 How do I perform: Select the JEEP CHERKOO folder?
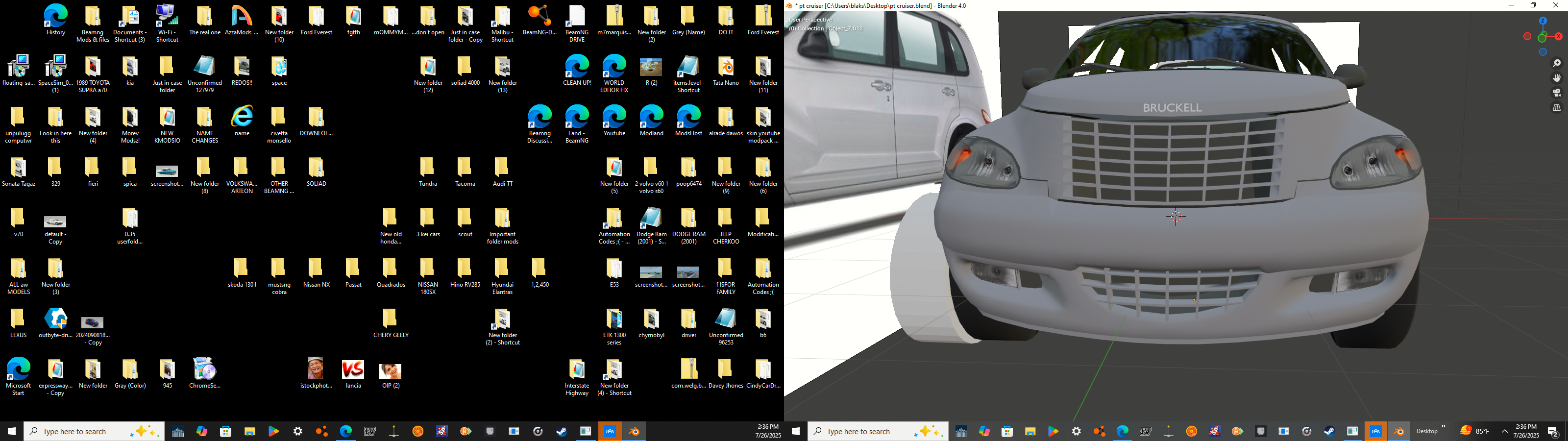click(x=726, y=226)
